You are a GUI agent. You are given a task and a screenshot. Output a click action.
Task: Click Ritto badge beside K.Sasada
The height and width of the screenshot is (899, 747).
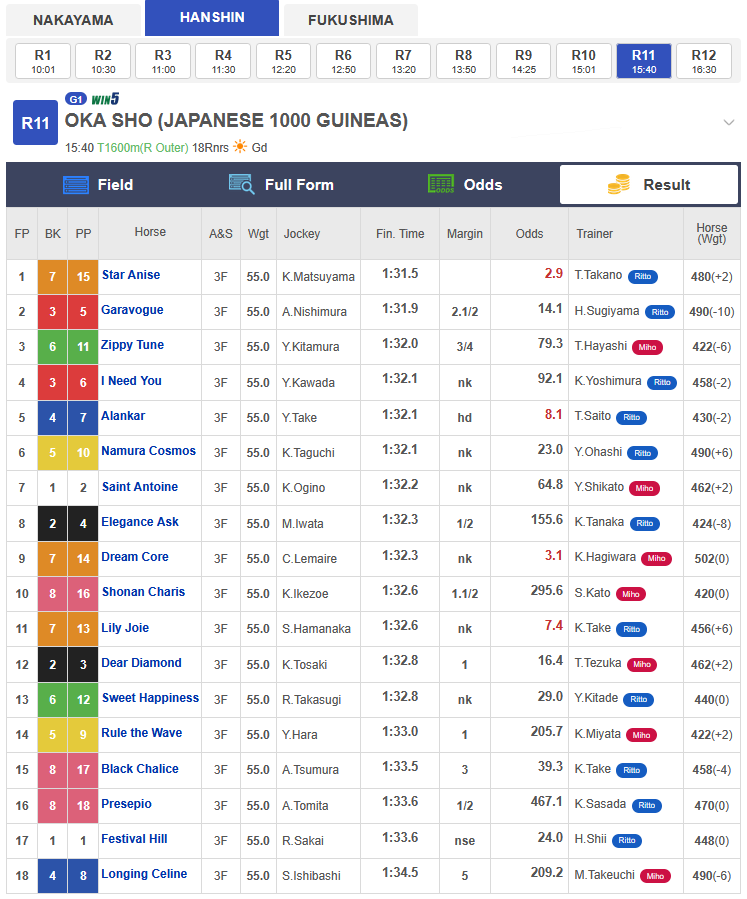[647, 806]
